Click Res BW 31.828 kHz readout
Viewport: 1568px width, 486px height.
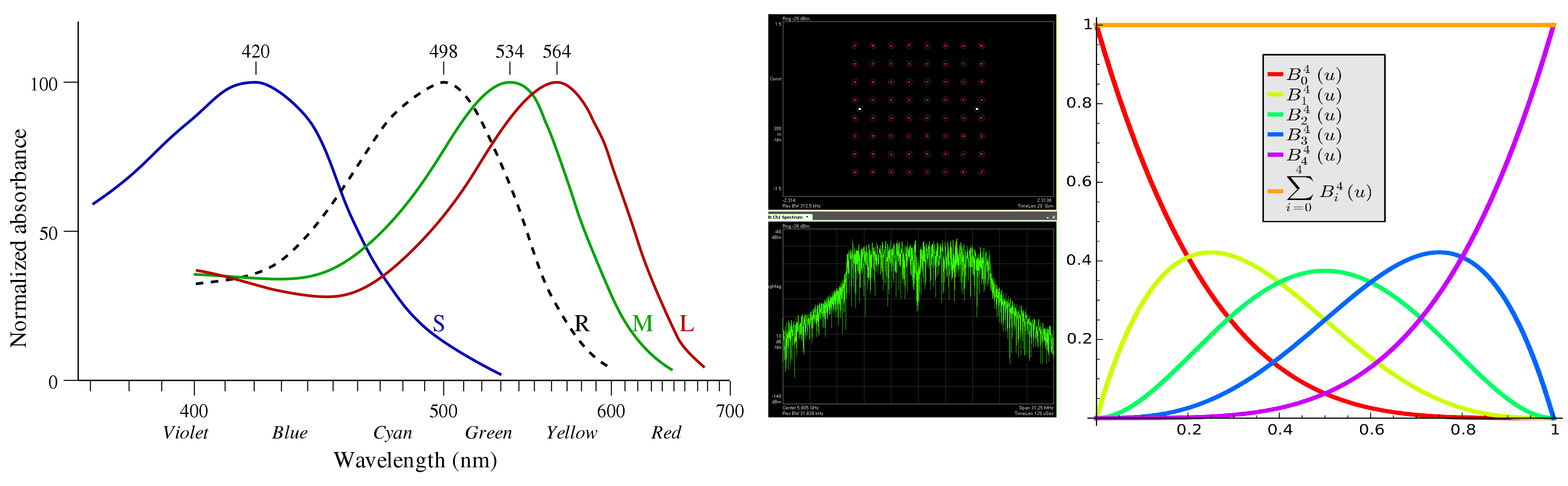coord(803,413)
